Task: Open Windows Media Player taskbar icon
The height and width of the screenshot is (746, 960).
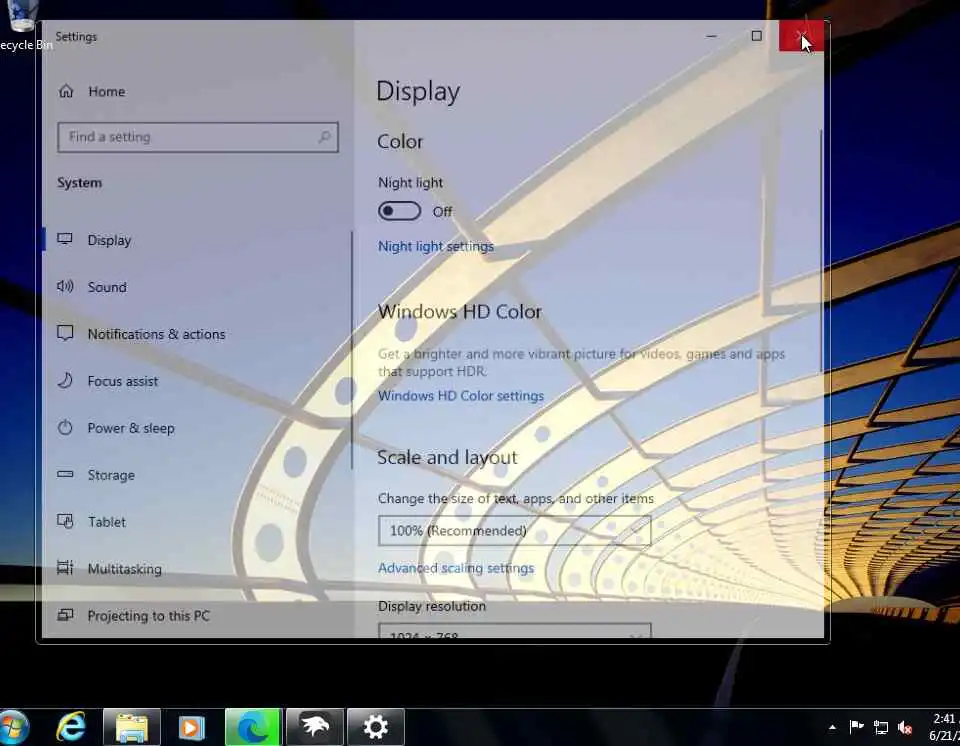Action: point(192,728)
